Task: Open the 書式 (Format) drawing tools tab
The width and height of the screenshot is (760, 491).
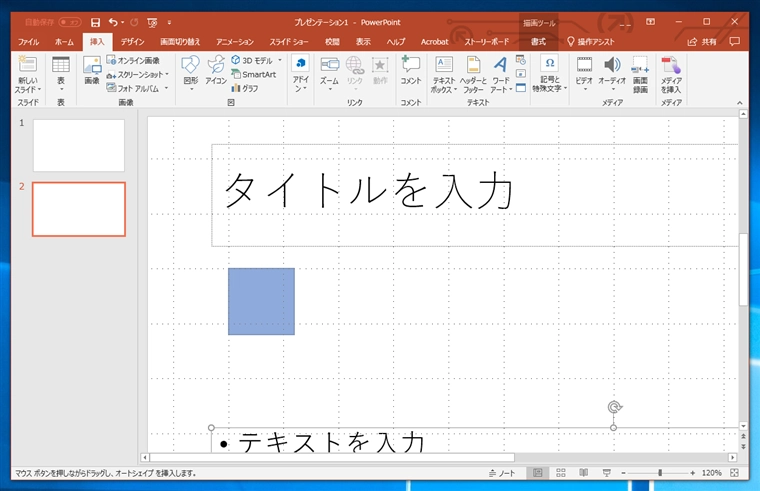Action: point(538,42)
